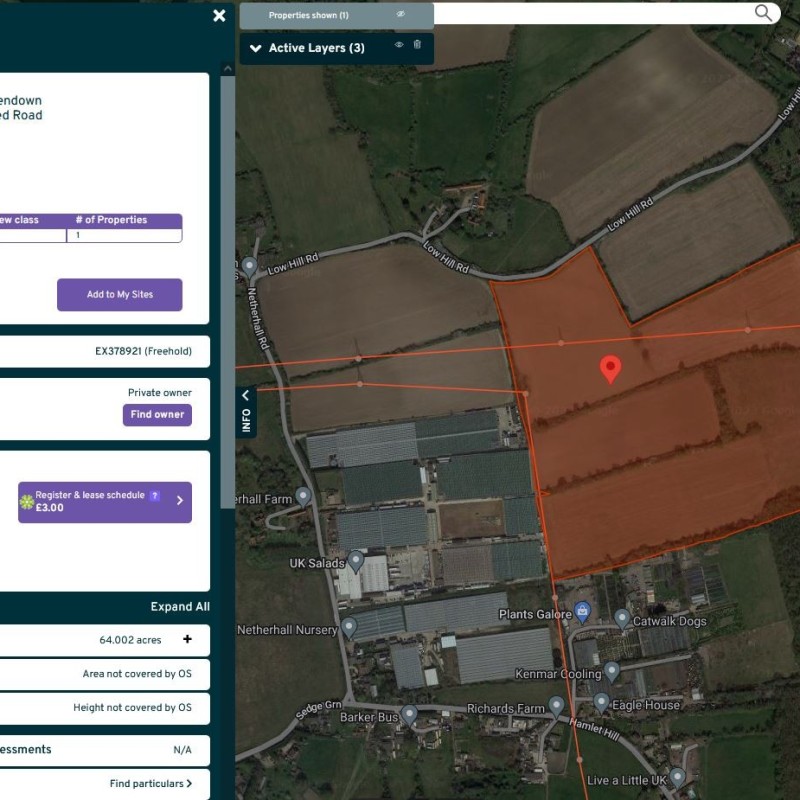The image size is (800, 800).
Task: Collapse the Active Layers panel chevron
Action: pos(254,48)
